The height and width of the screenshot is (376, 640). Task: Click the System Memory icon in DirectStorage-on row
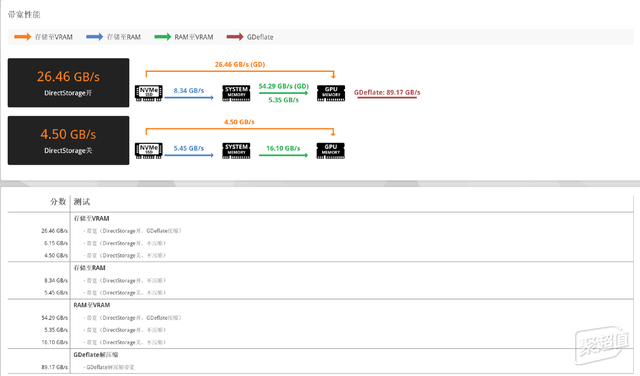click(236, 93)
